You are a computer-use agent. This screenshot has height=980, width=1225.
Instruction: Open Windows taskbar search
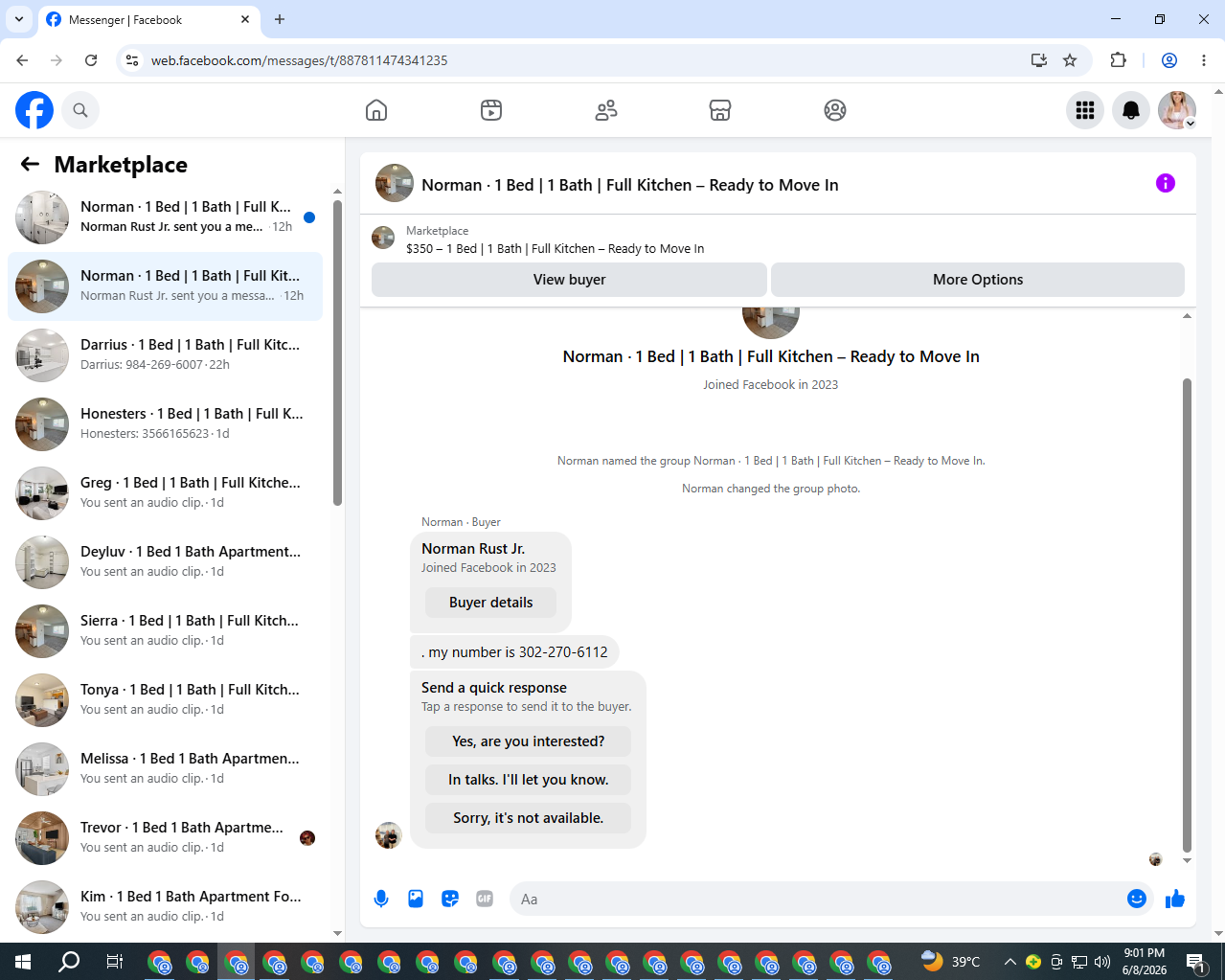pos(69,961)
